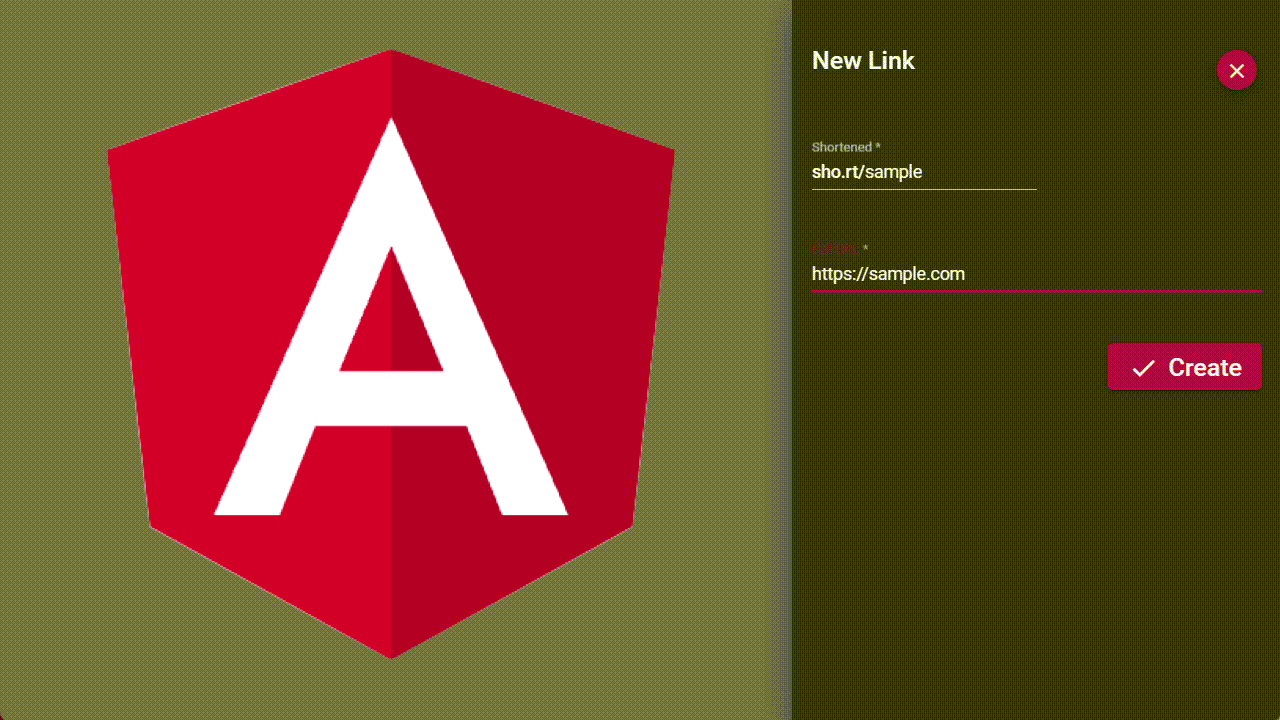Click empty panel area below Create button
The image size is (1280, 720).
click(1035, 550)
